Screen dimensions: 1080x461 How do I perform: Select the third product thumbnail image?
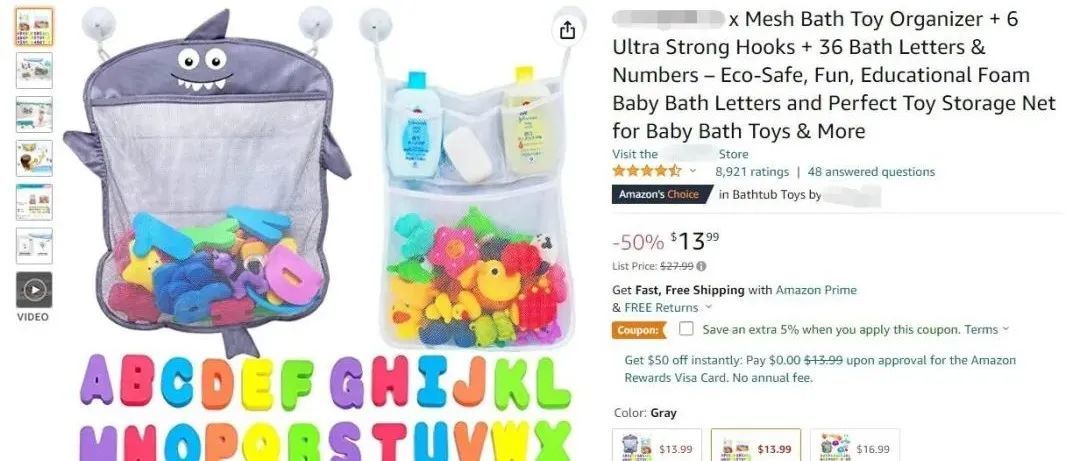(34, 114)
